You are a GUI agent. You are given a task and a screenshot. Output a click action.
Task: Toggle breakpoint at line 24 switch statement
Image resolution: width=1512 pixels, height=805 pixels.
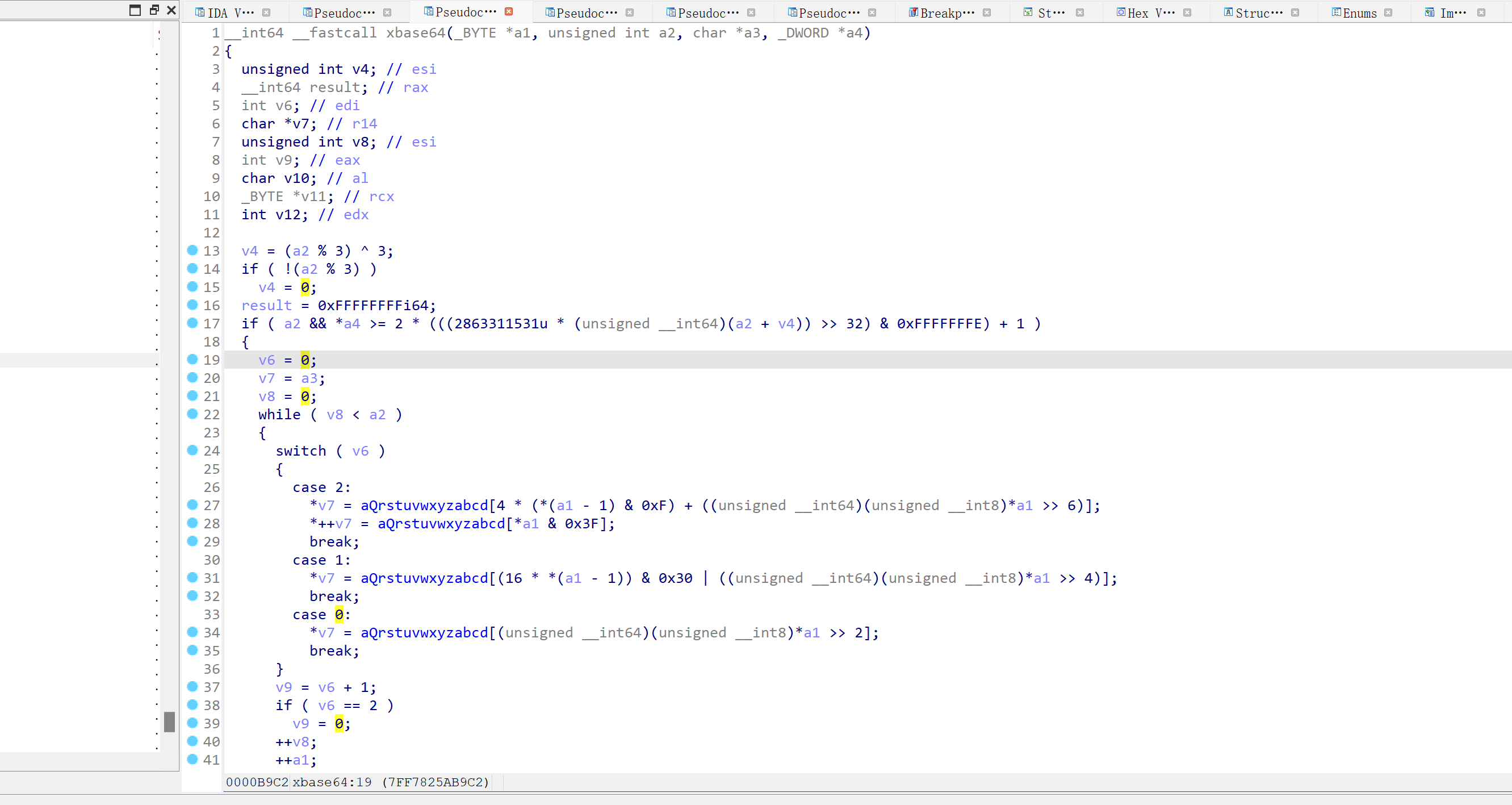(x=192, y=451)
